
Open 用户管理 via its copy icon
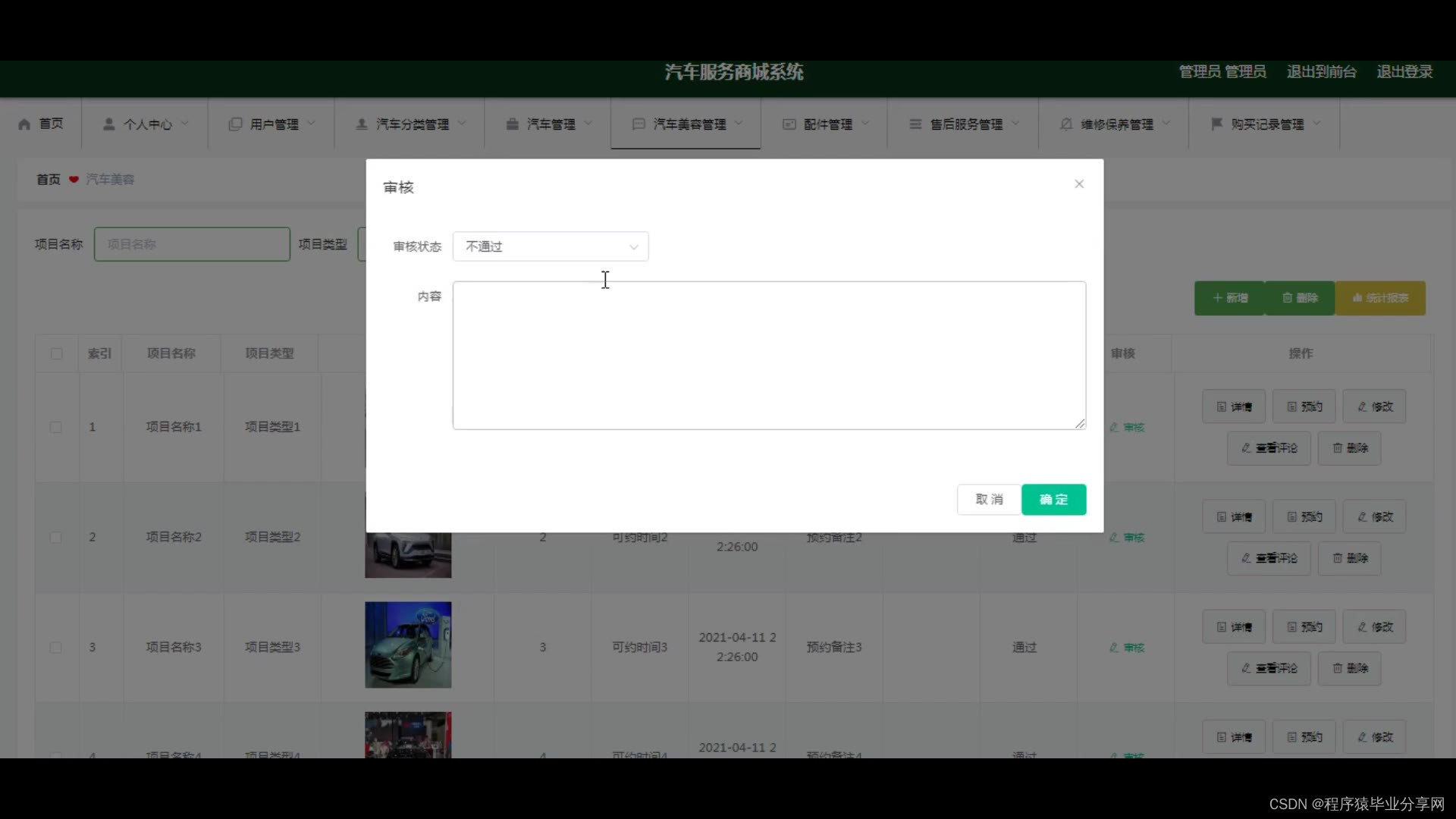coord(234,124)
